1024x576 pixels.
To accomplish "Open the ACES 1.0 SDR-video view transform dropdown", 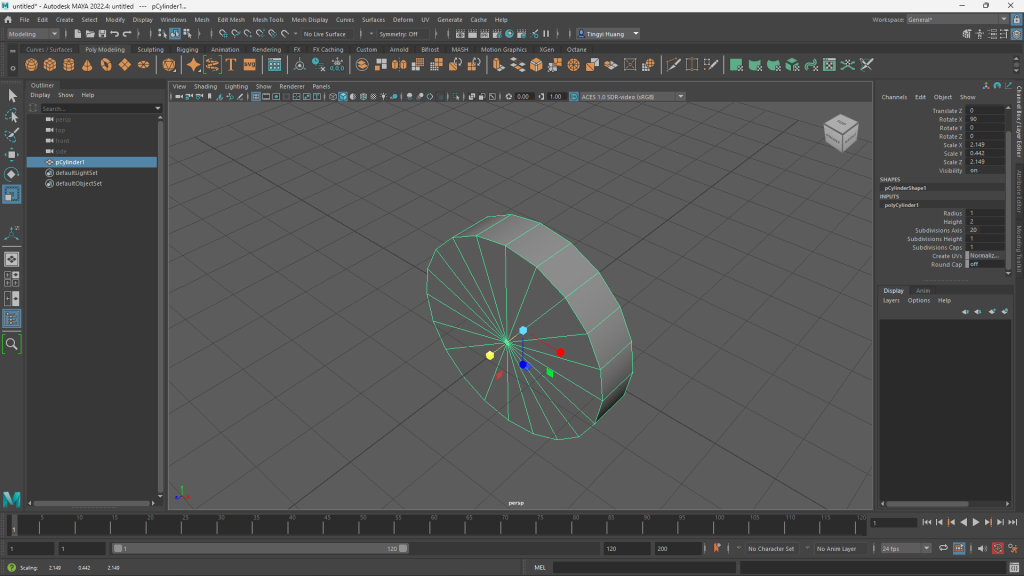I will [632, 97].
